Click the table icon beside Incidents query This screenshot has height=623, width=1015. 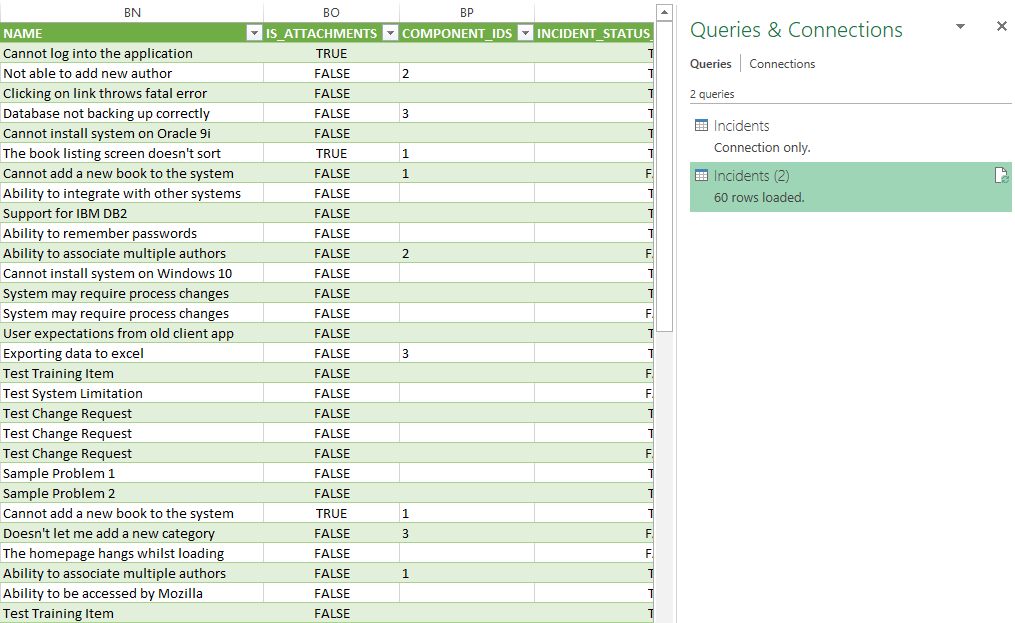click(x=701, y=126)
